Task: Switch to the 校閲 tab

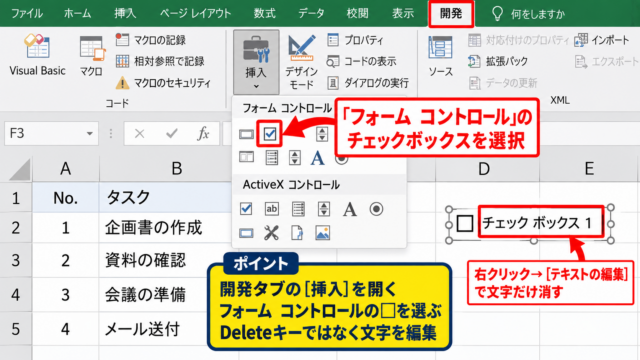Action: tap(358, 13)
